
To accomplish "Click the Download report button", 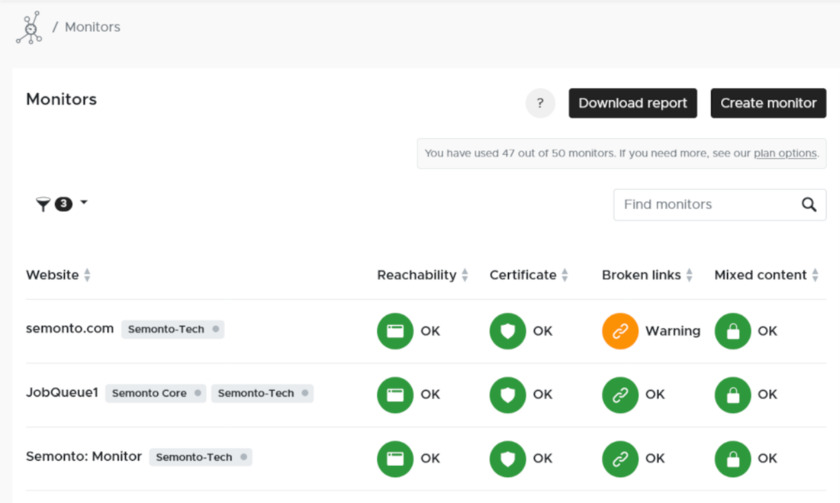I will coord(633,103).
